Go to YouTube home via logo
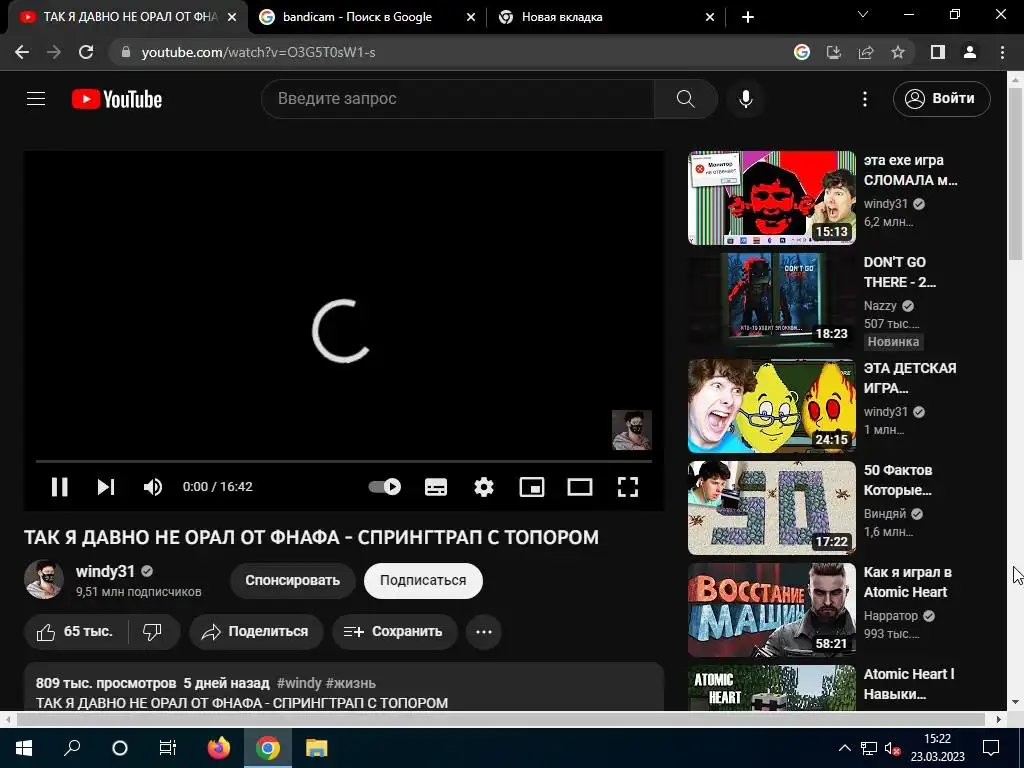This screenshot has height=768, width=1024. coord(117,99)
